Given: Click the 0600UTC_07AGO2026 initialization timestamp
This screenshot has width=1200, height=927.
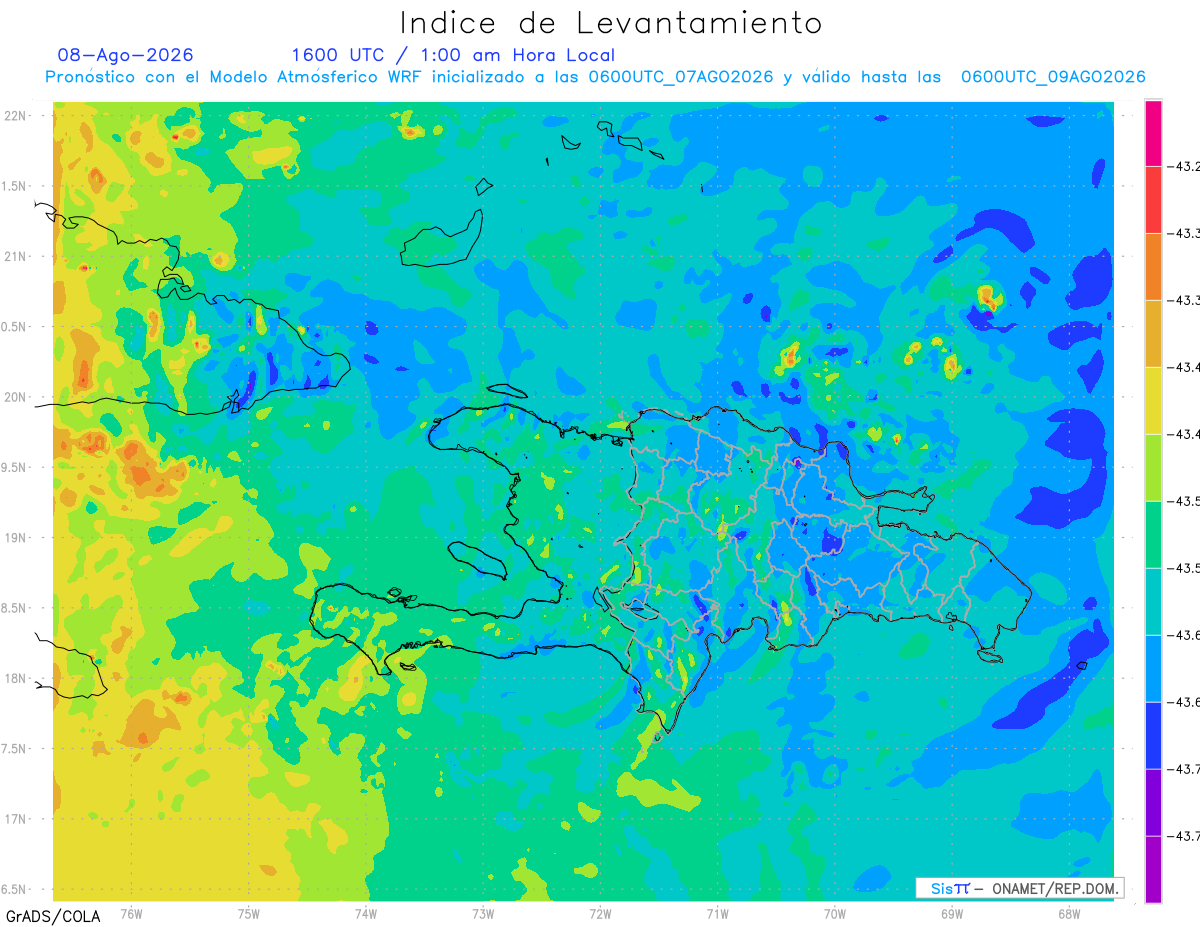Looking at the screenshot, I should click(x=681, y=77).
